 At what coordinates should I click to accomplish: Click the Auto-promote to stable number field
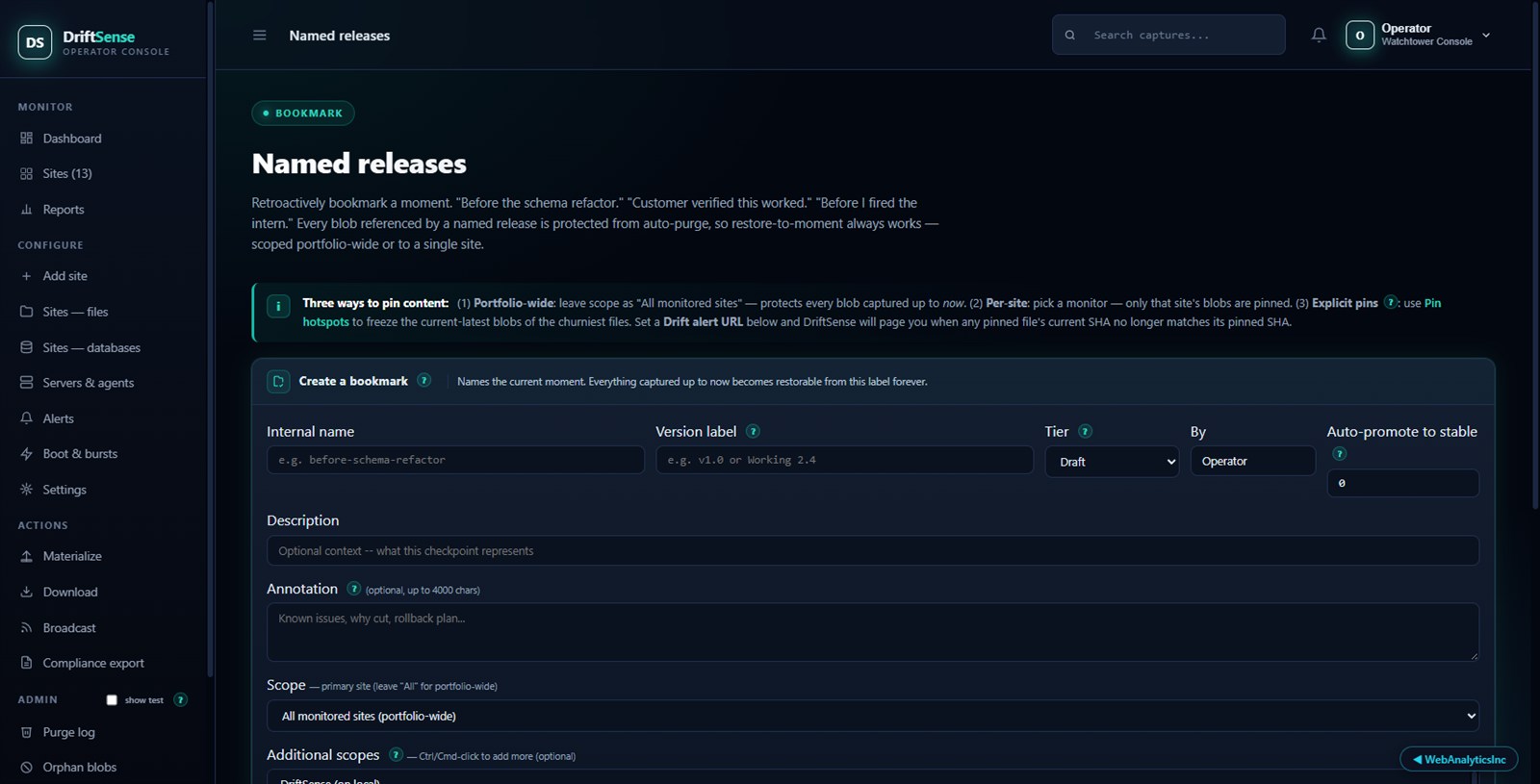click(1402, 483)
